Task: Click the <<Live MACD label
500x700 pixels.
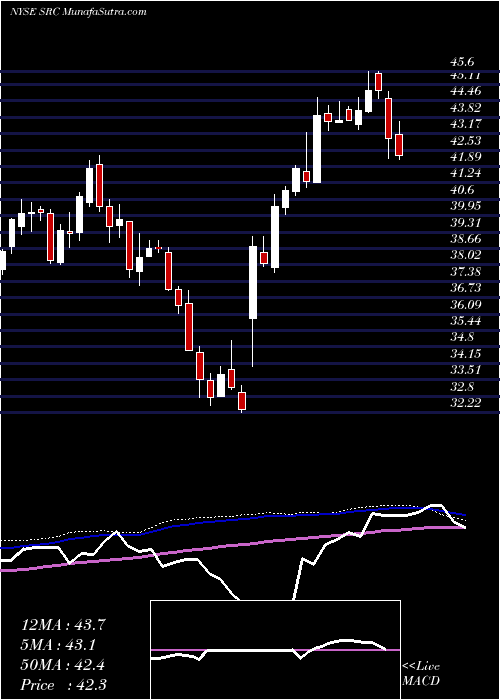Action: (x=421, y=674)
